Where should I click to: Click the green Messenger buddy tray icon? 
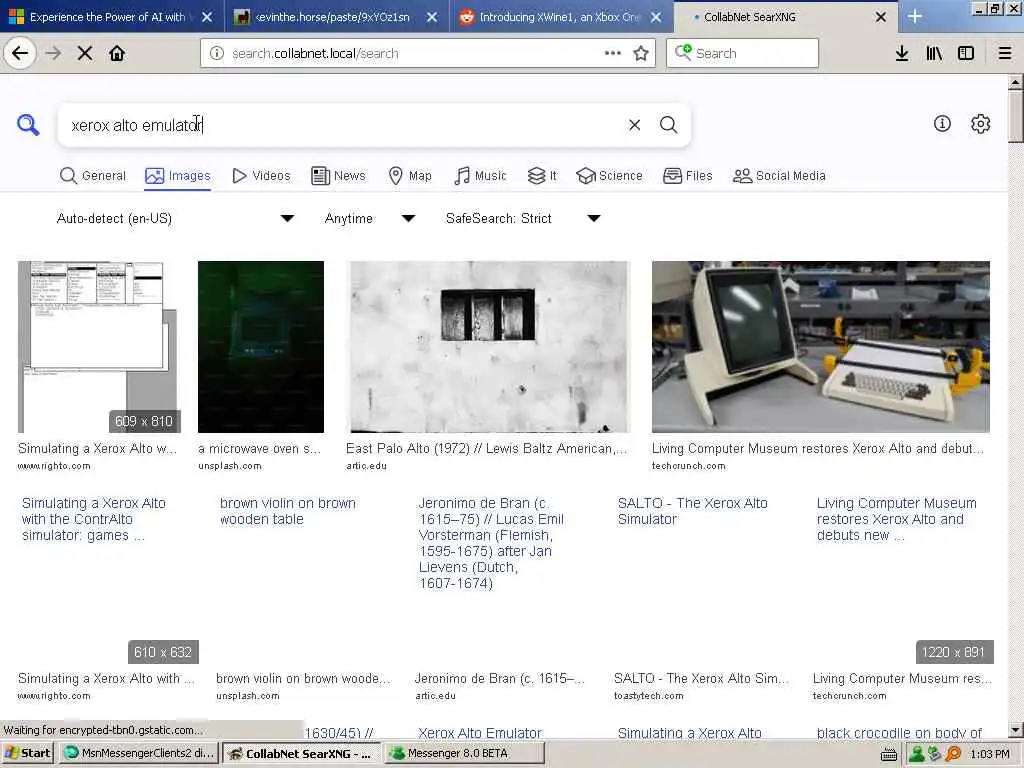coord(917,754)
